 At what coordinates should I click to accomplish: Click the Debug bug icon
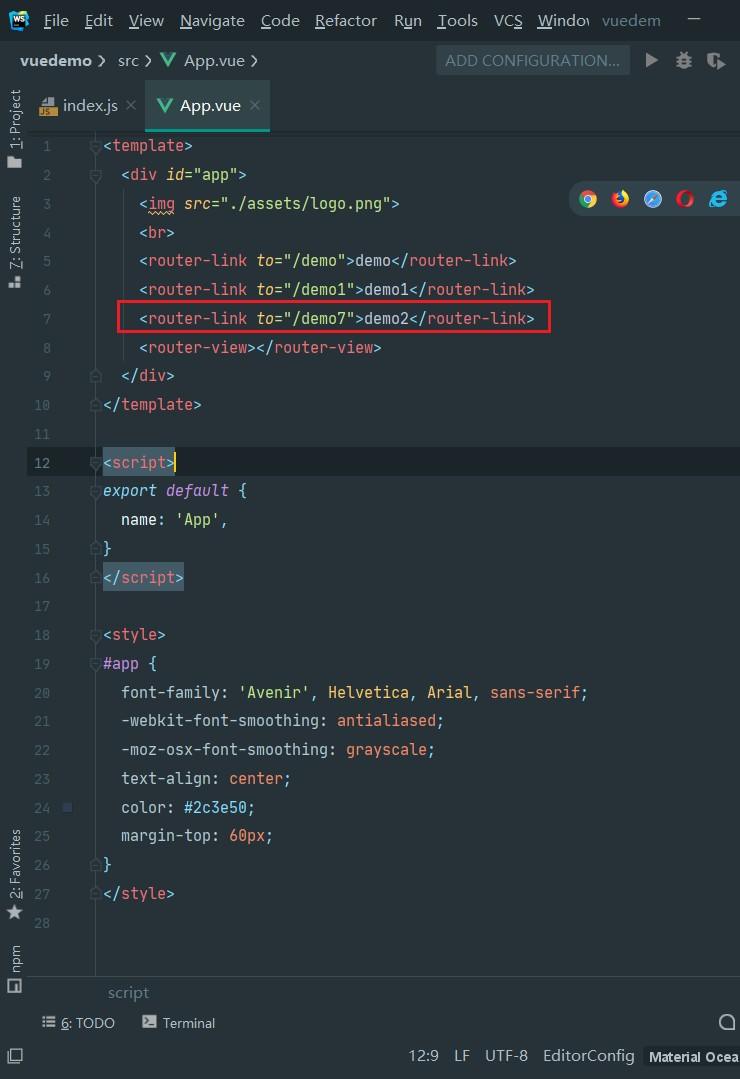click(x=684, y=61)
